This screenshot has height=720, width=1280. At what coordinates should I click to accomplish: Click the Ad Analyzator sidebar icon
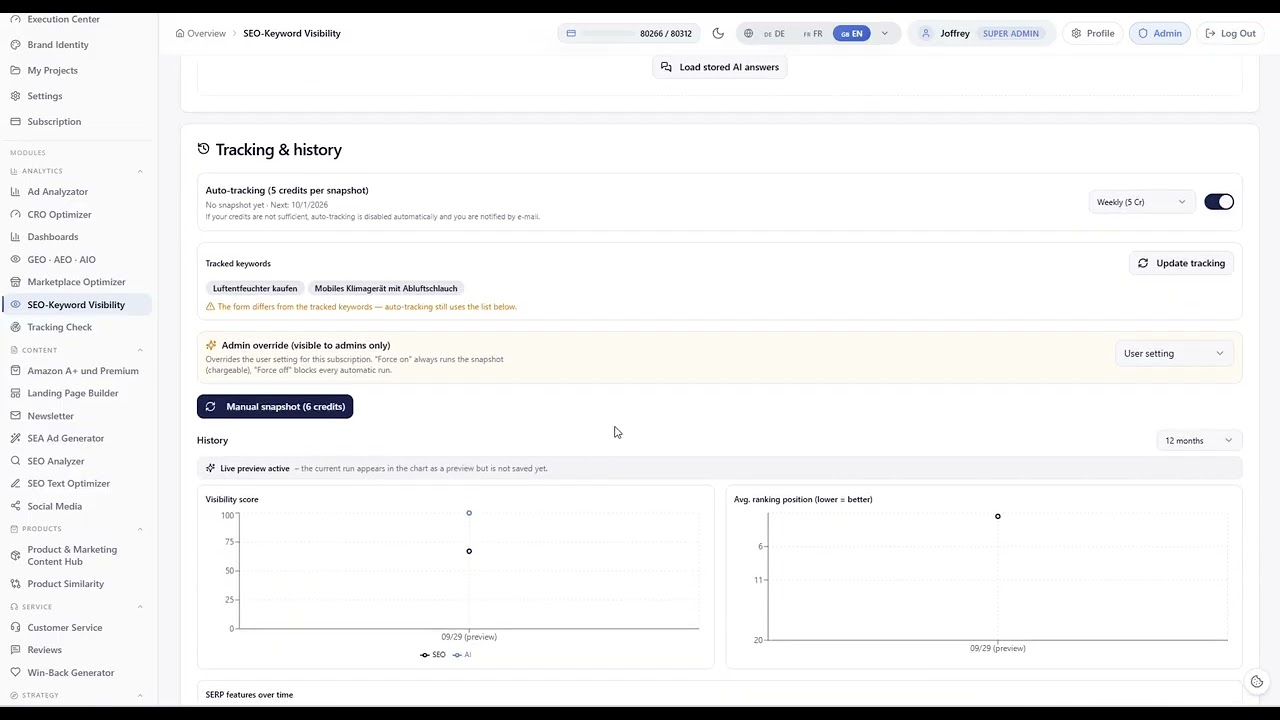(16, 192)
